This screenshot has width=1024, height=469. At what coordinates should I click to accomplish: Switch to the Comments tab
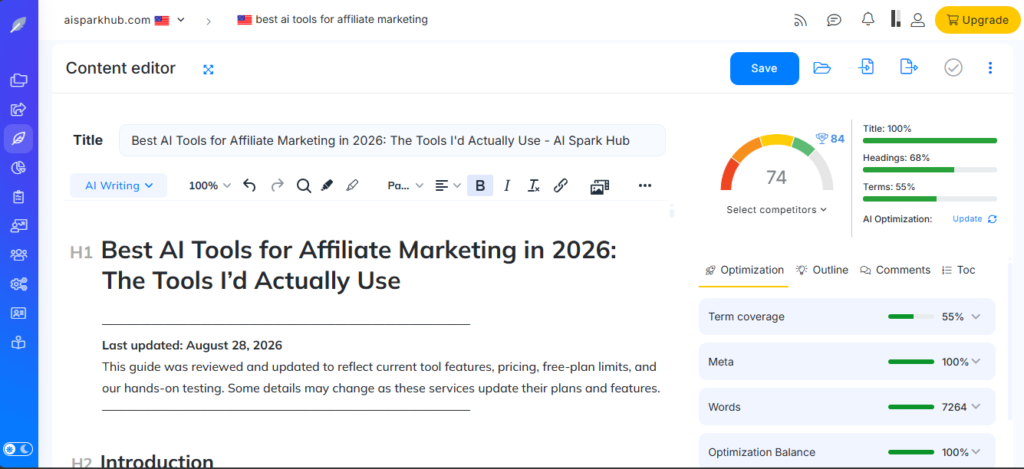click(895, 270)
